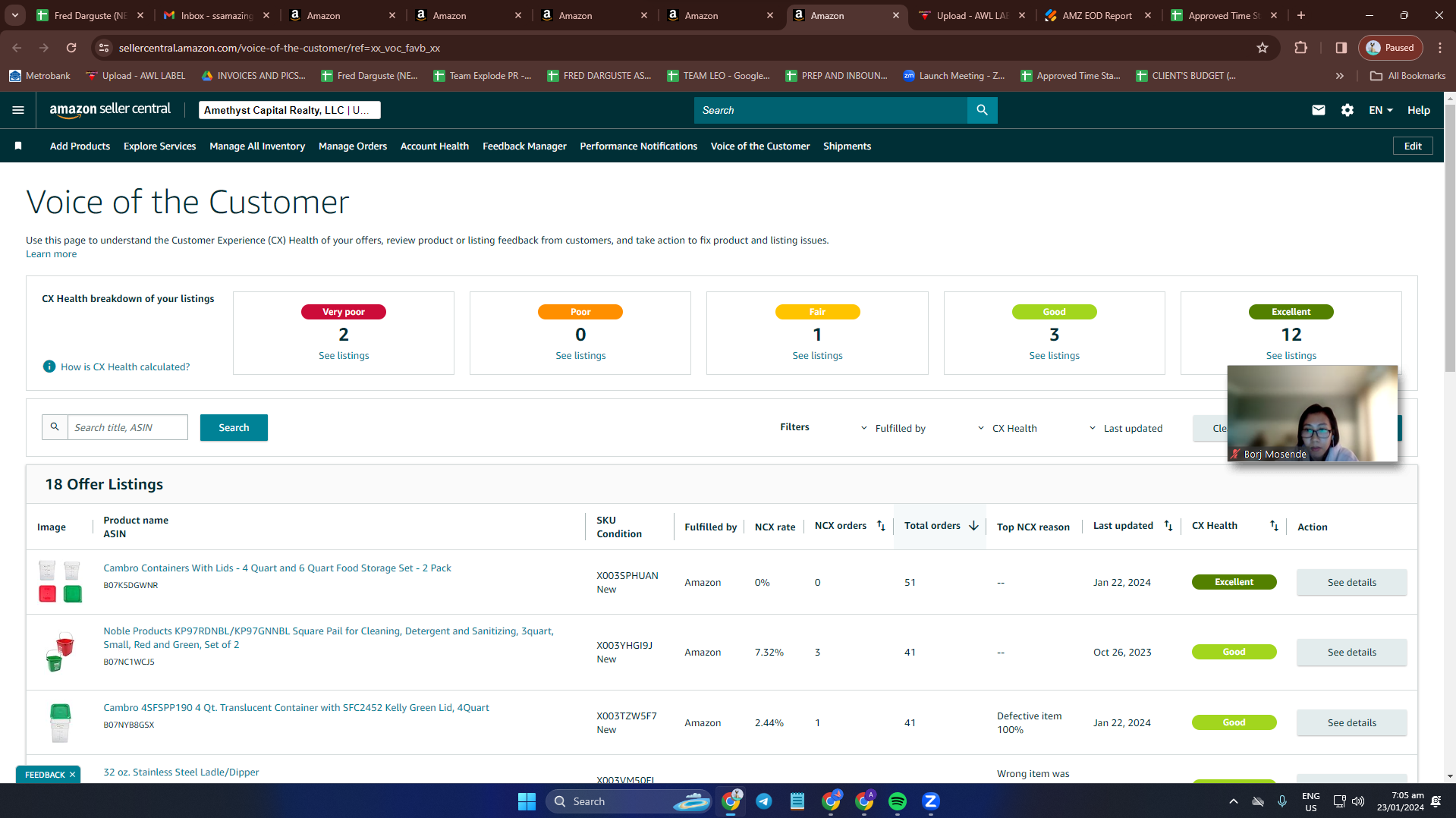
Task: Open Account Health menu item
Action: (x=435, y=146)
